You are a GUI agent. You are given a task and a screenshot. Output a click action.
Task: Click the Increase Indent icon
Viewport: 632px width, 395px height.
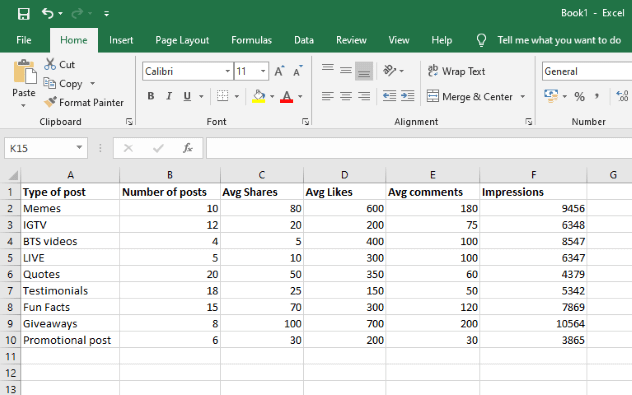coord(407,96)
